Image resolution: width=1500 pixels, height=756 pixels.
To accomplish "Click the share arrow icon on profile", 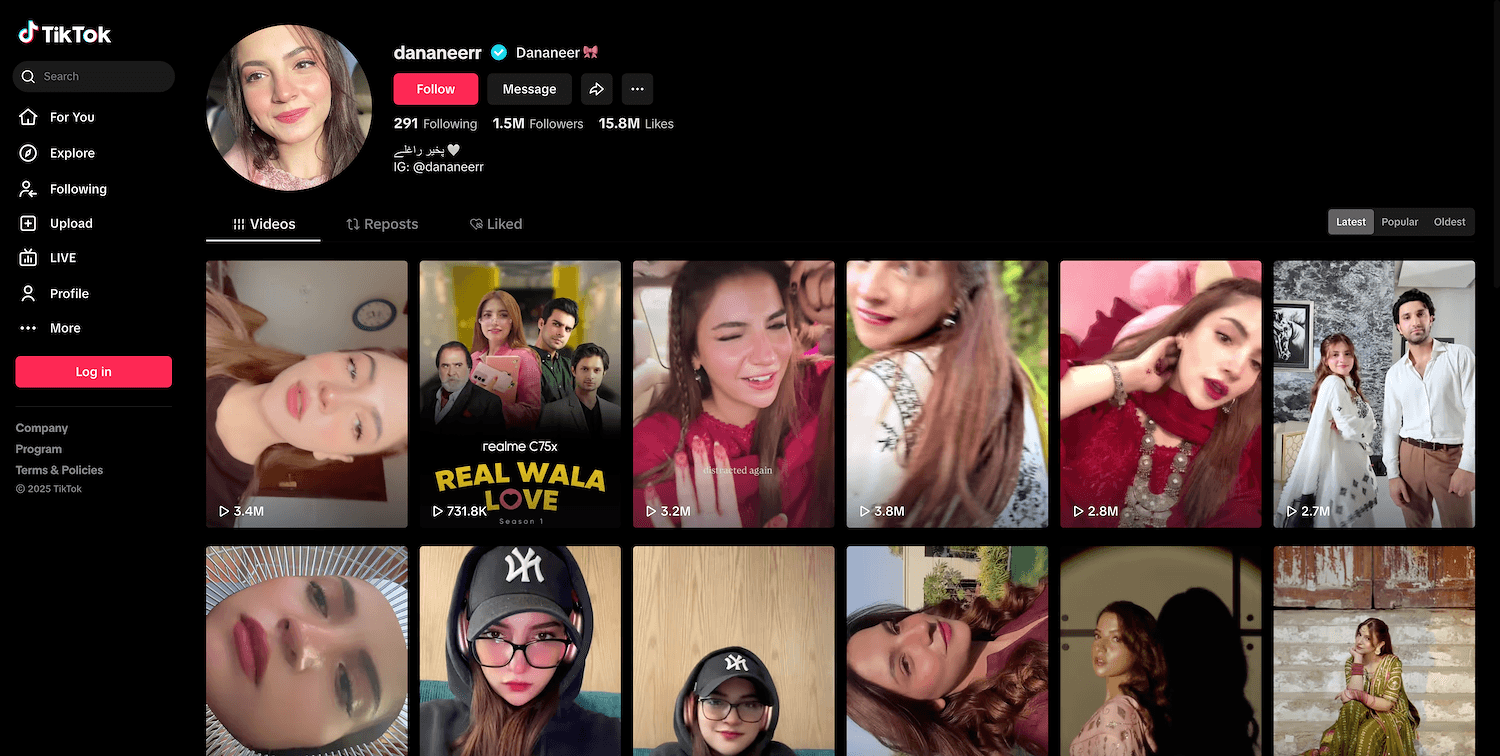I will point(596,89).
